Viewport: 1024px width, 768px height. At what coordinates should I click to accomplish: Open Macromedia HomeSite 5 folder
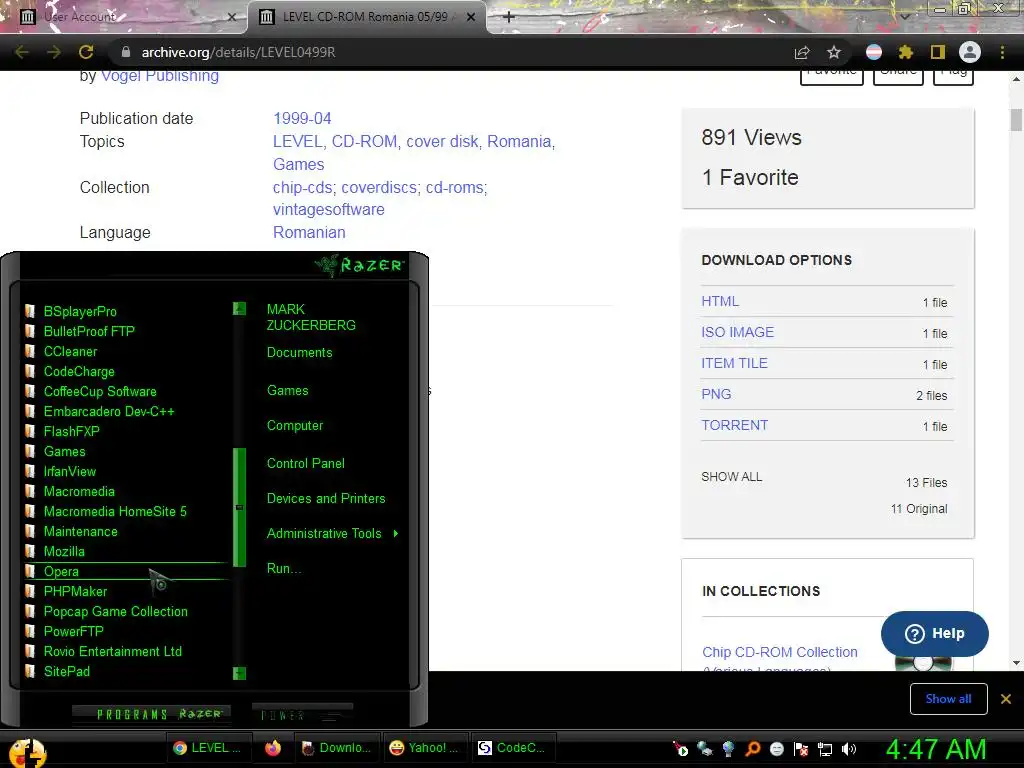tap(115, 511)
